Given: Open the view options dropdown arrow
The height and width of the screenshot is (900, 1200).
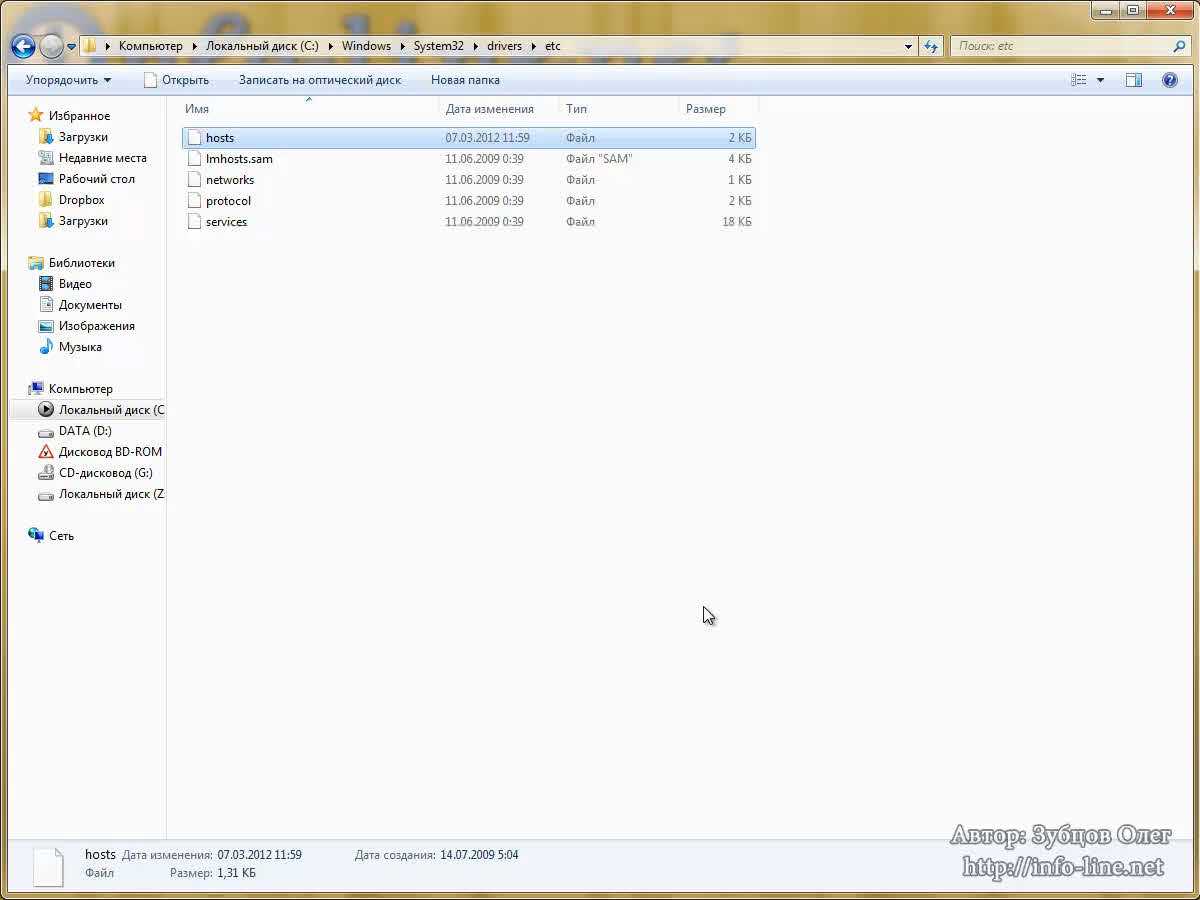Looking at the screenshot, I should point(1100,80).
